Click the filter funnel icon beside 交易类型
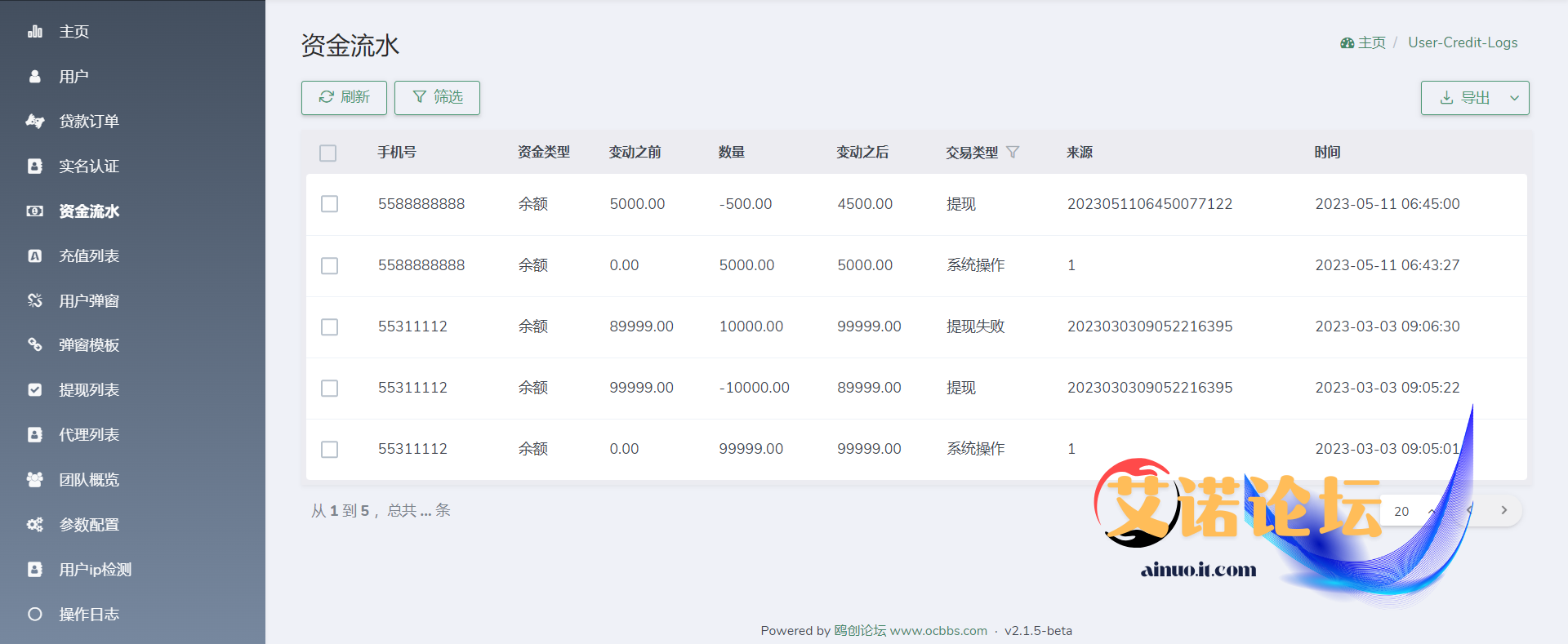 pyautogui.click(x=1013, y=153)
